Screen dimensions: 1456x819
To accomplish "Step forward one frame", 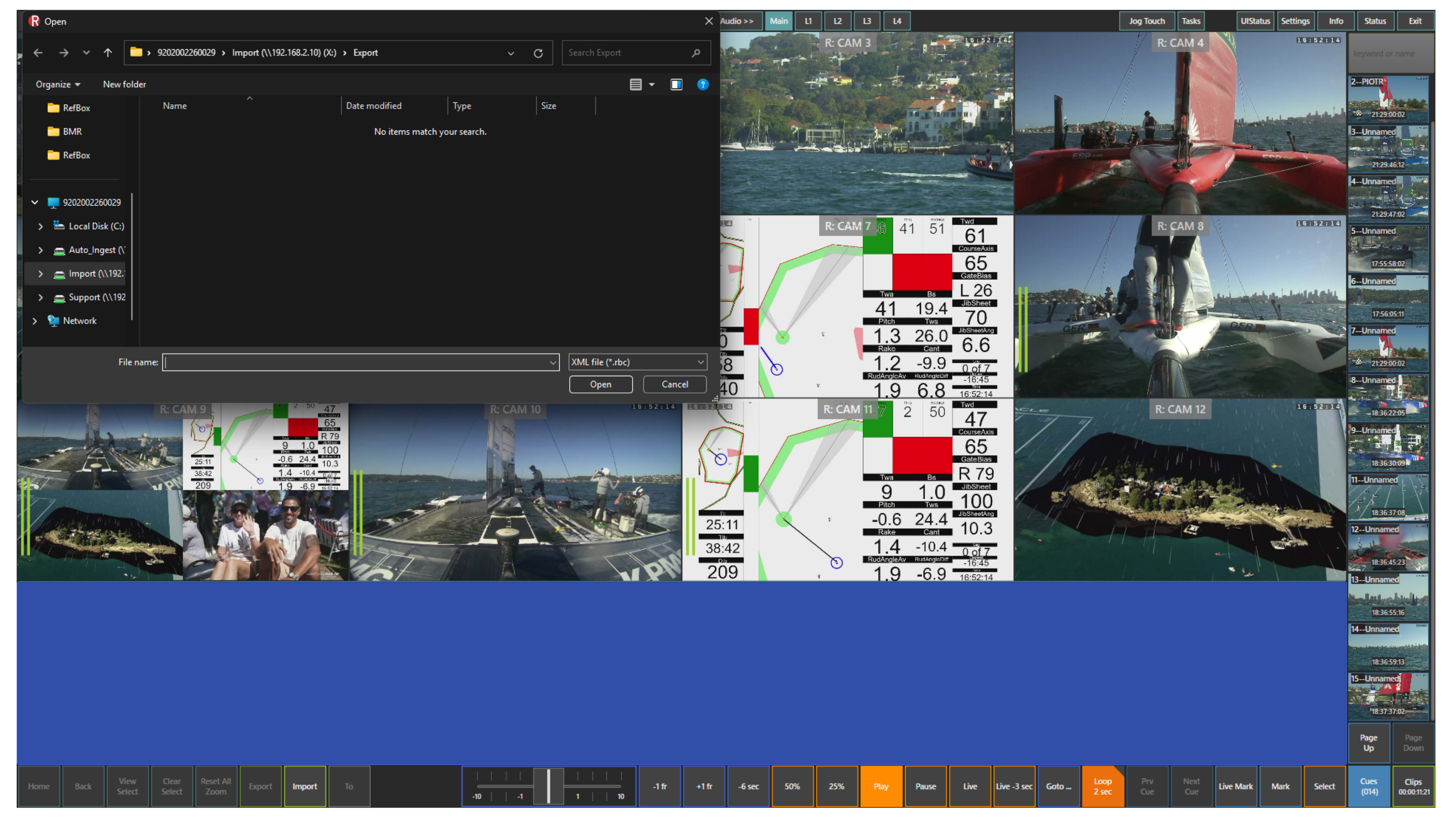I will click(x=704, y=786).
